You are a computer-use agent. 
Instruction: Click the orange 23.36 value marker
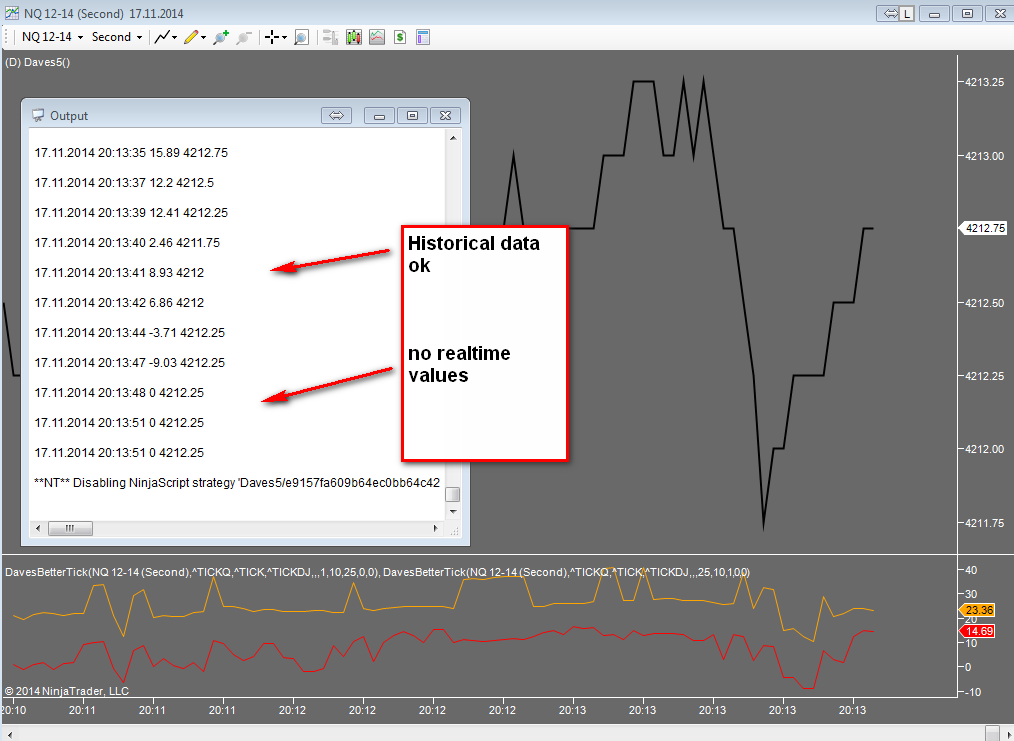click(977, 610)
